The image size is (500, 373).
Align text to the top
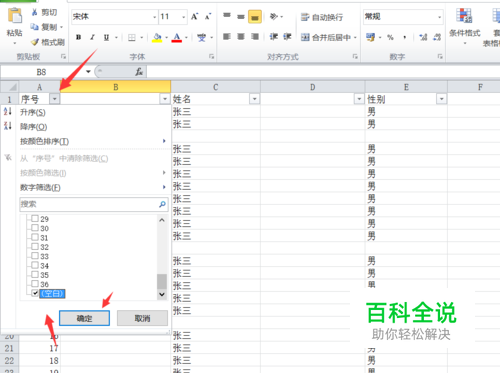(227, 16)
